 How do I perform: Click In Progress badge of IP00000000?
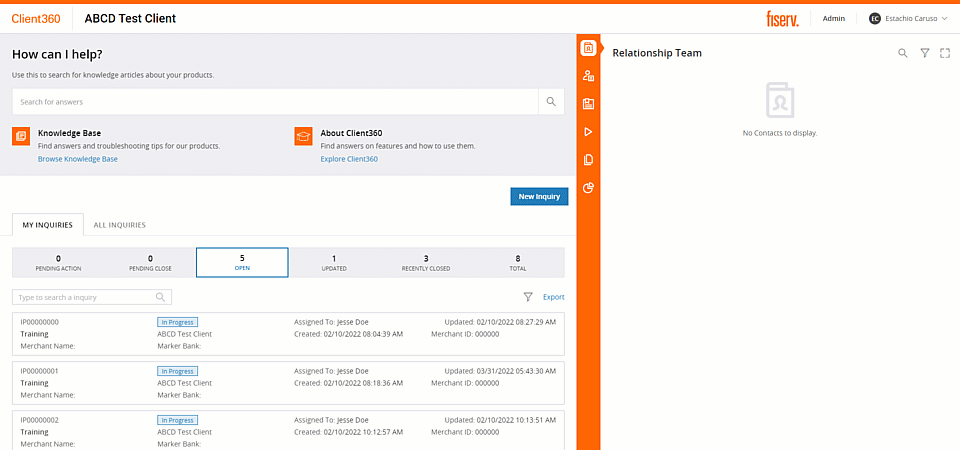[178, 322]
